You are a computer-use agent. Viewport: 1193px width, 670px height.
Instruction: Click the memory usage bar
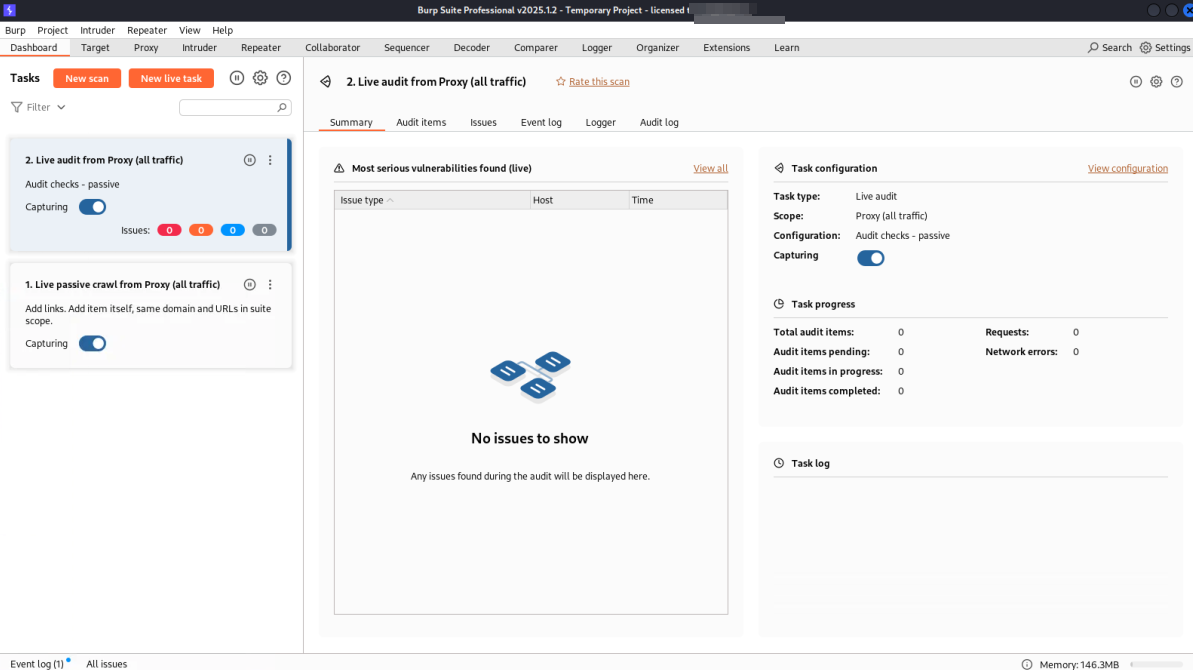[1156, 665]
